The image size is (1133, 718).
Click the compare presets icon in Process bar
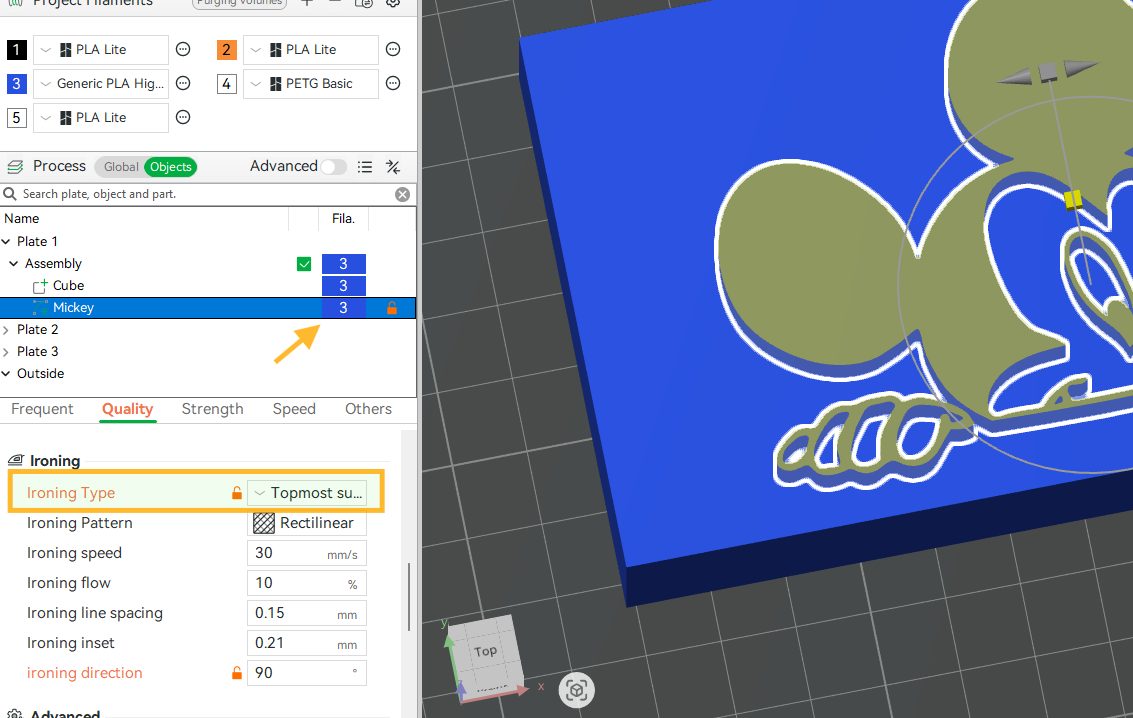point(393,167)
